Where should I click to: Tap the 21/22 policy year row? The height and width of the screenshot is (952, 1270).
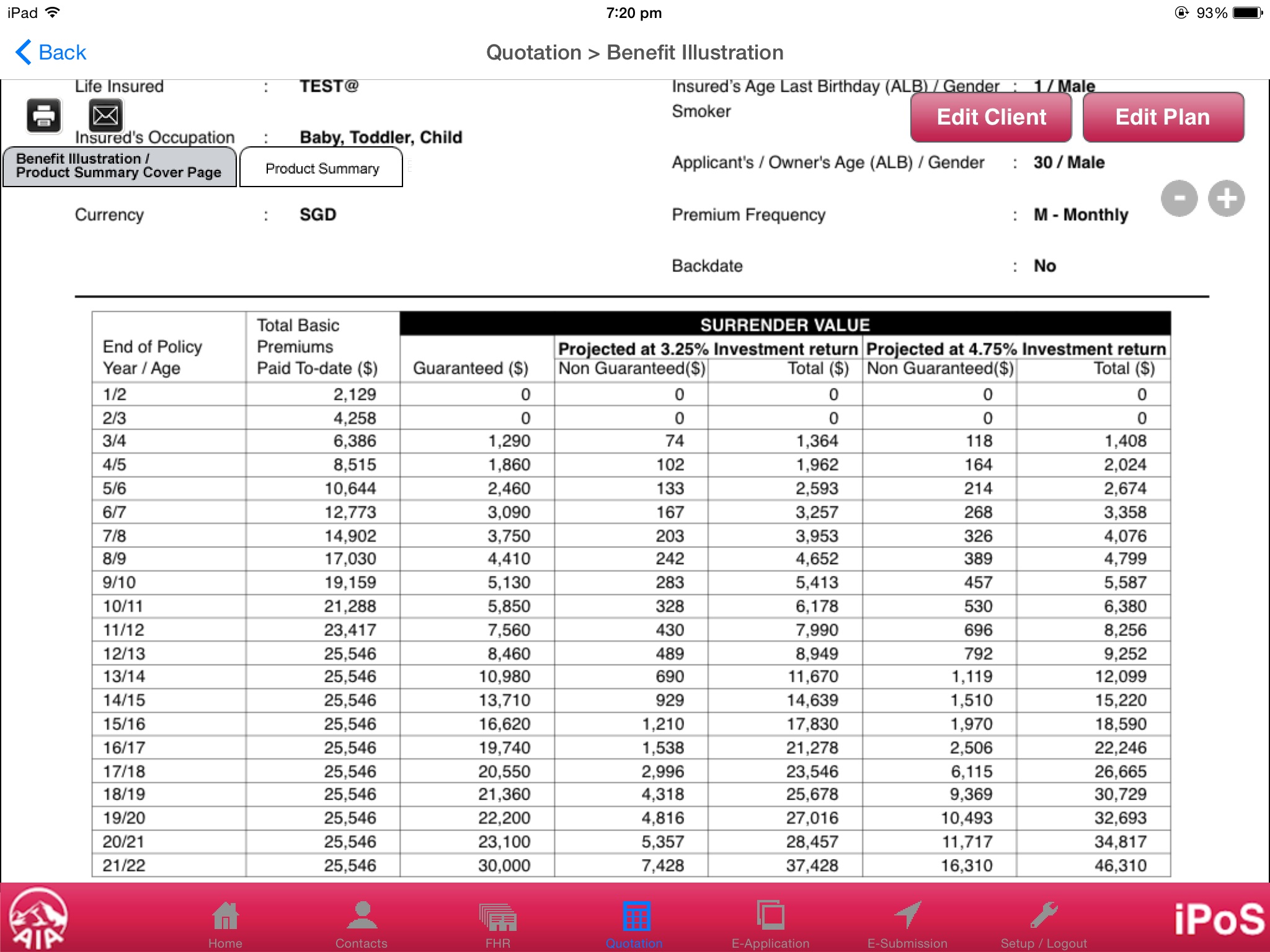click(x=124, y=865)
